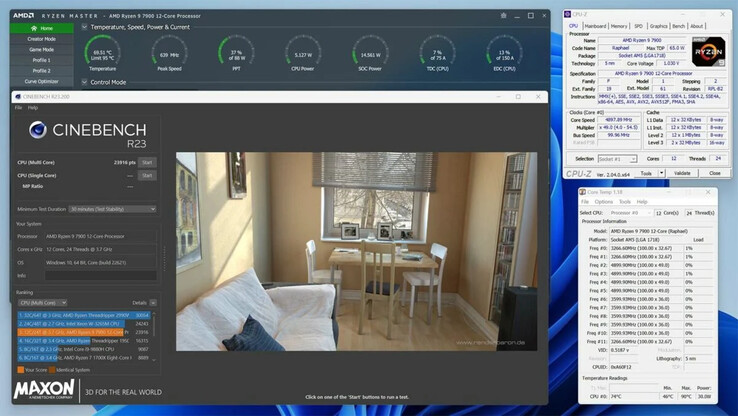The height and width of the screenshot is (416, 738).
Task: Click the Temperature gauge dial
Action: [x=102, y=53]
